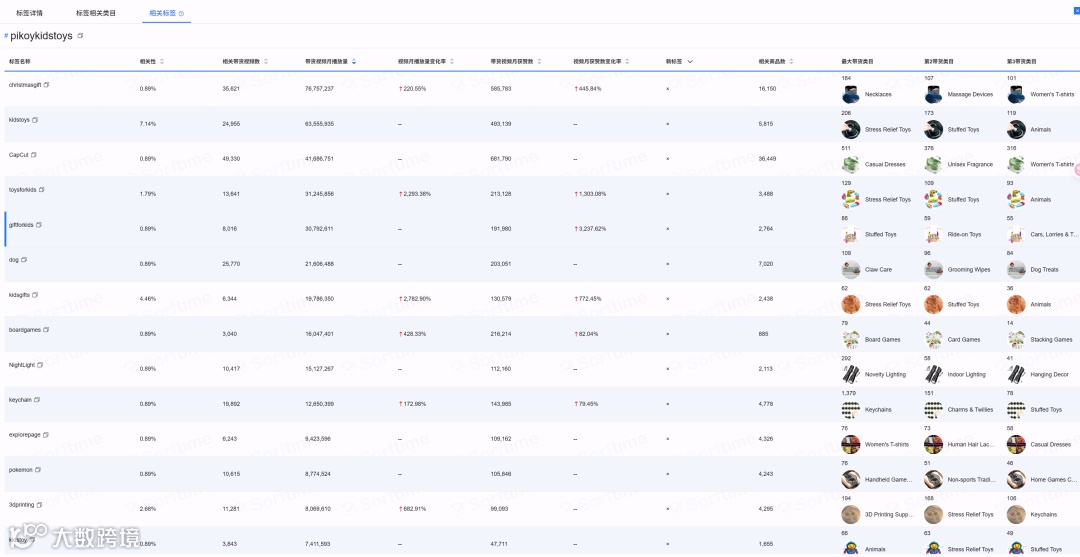Copy the kidsgifts tag name

click(x=35, y=295)
